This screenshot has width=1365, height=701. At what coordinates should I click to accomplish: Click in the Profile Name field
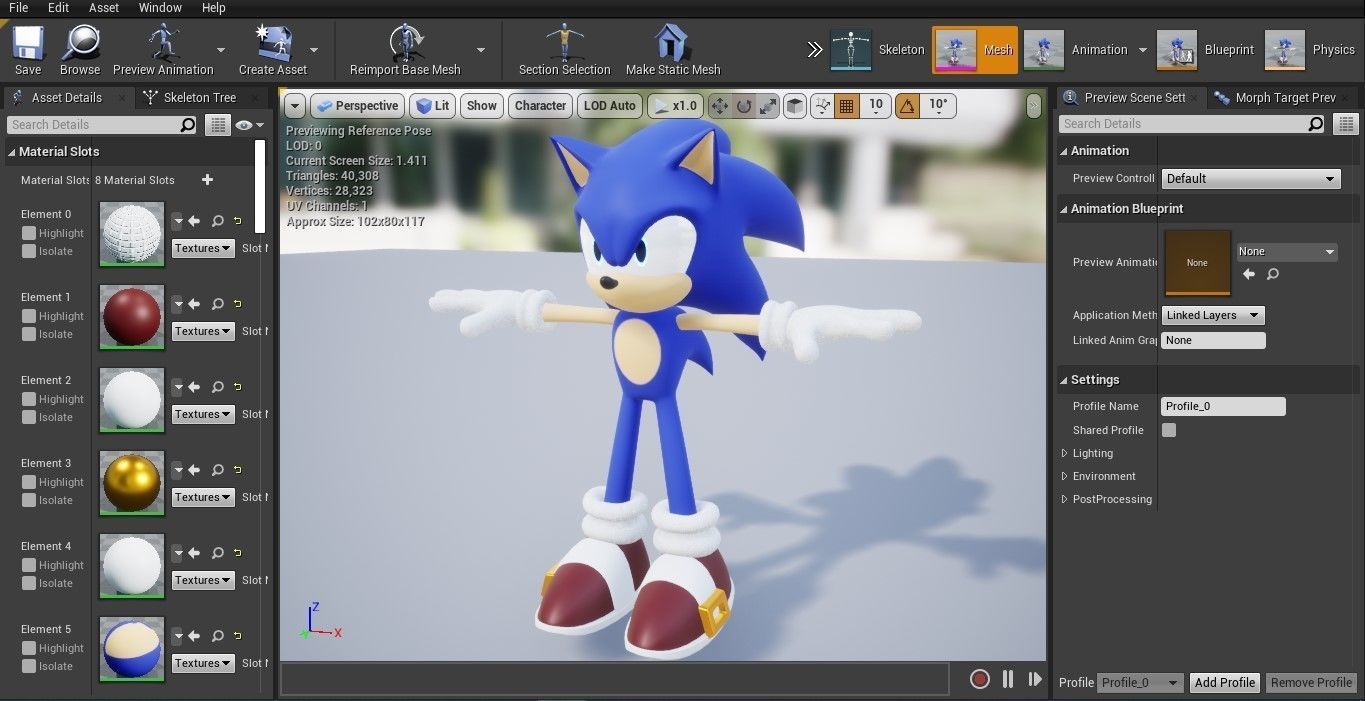(x=1223, y=406)
